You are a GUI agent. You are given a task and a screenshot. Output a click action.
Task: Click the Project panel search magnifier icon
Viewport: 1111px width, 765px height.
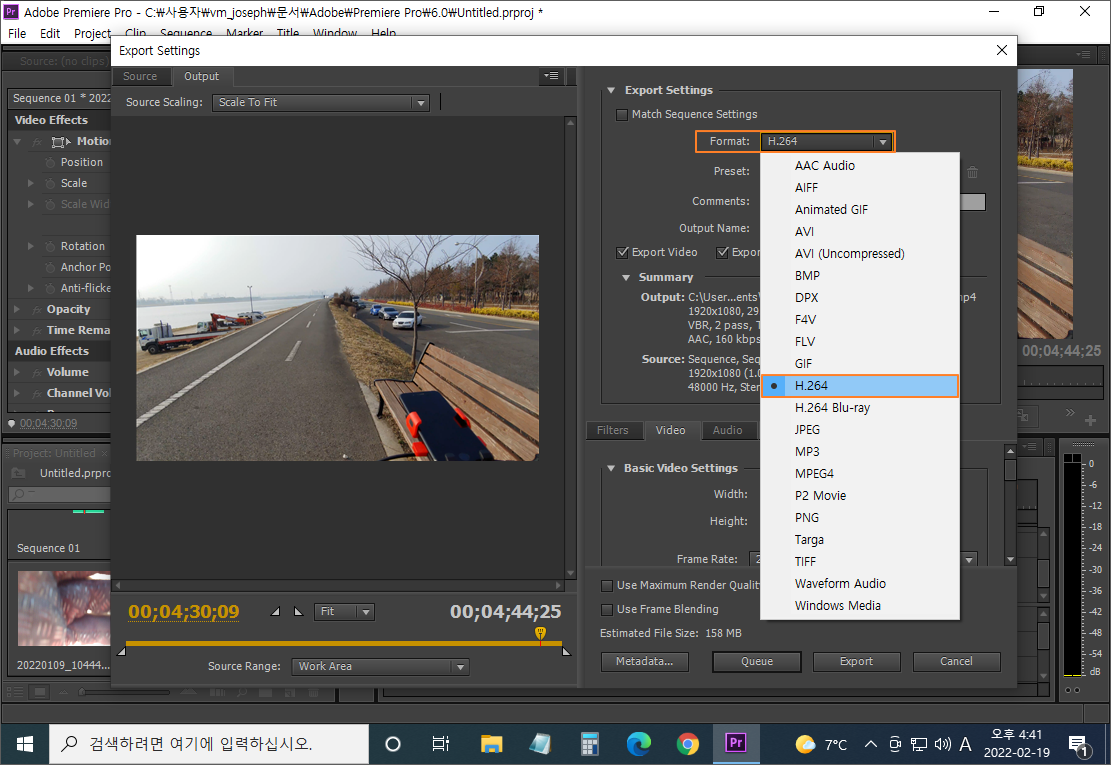18,494
